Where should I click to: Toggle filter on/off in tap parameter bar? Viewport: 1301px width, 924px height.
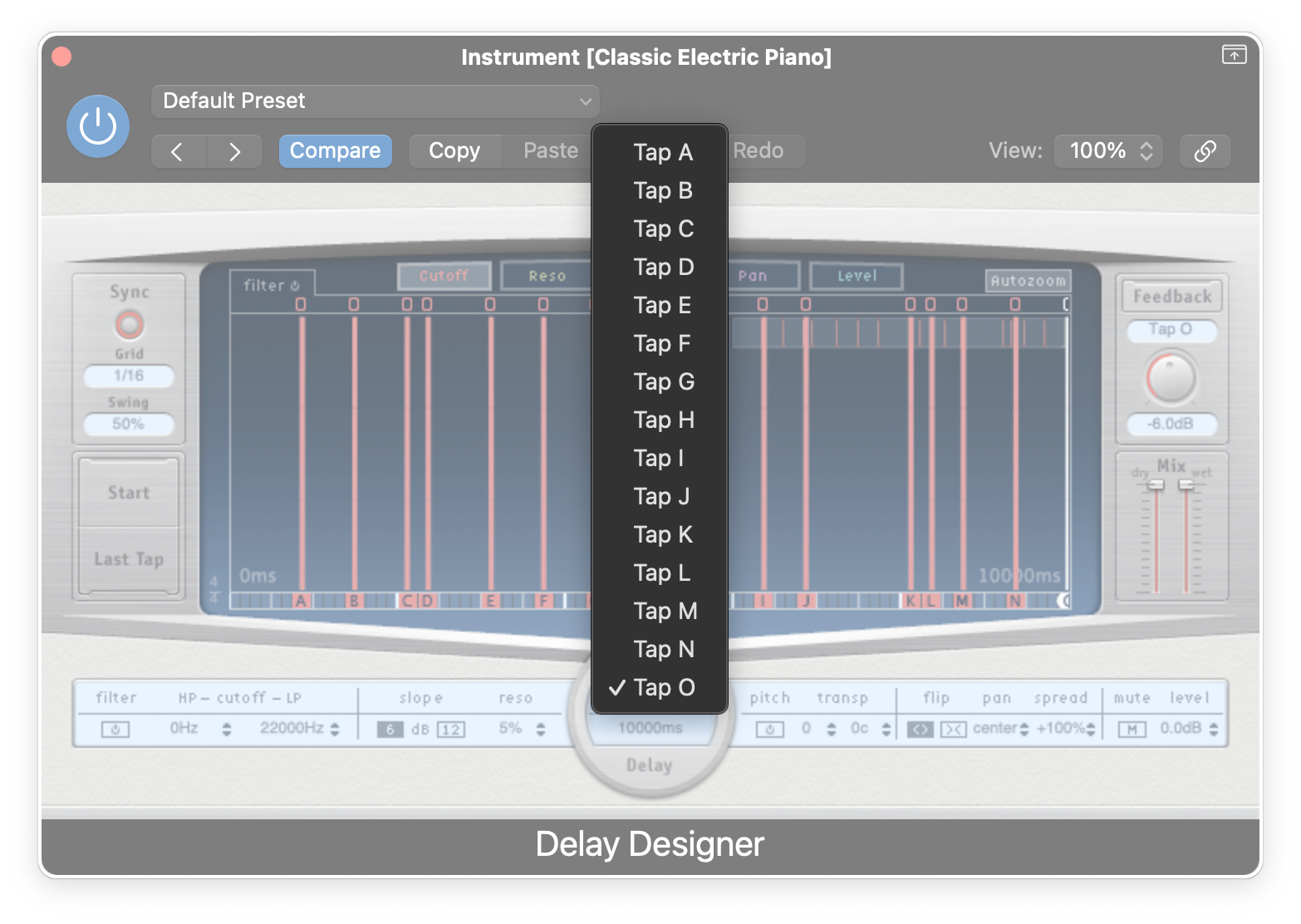tap(115, 730)
